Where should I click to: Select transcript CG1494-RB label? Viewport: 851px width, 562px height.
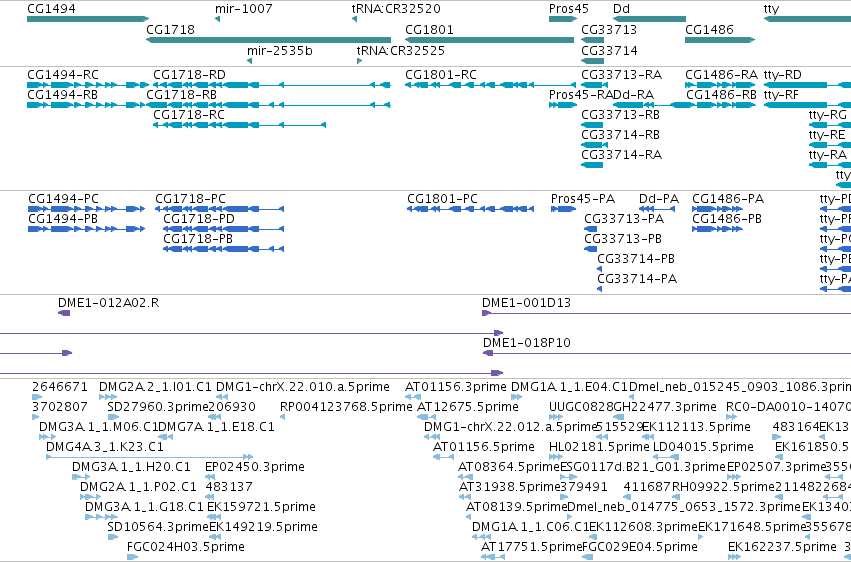tap(62, 94)
